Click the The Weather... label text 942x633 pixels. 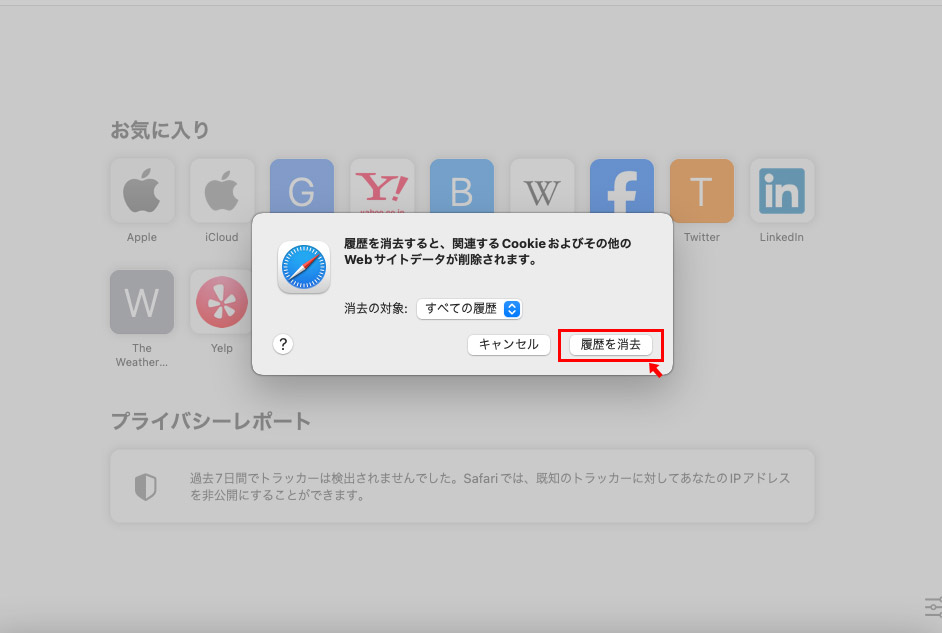[142, 355]
